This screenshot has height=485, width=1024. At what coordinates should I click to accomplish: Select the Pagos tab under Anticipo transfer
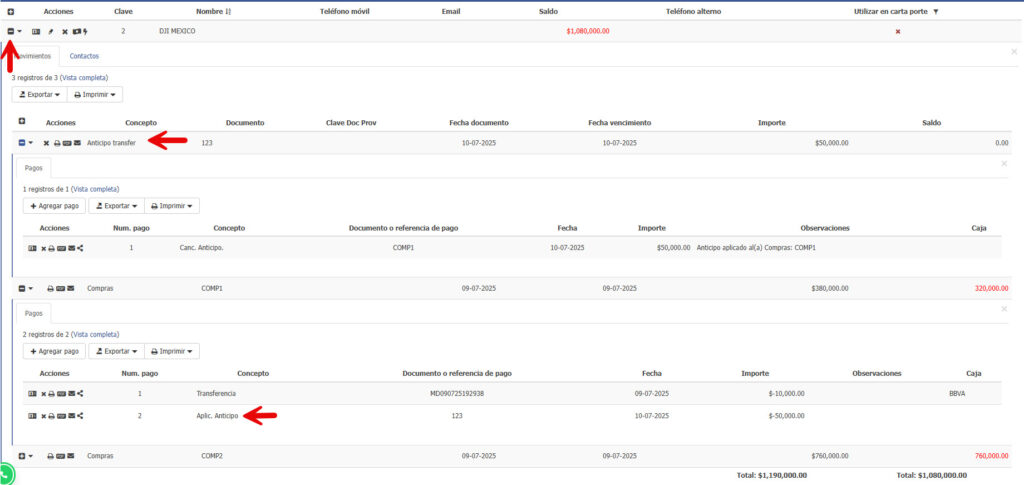[33, 170]
